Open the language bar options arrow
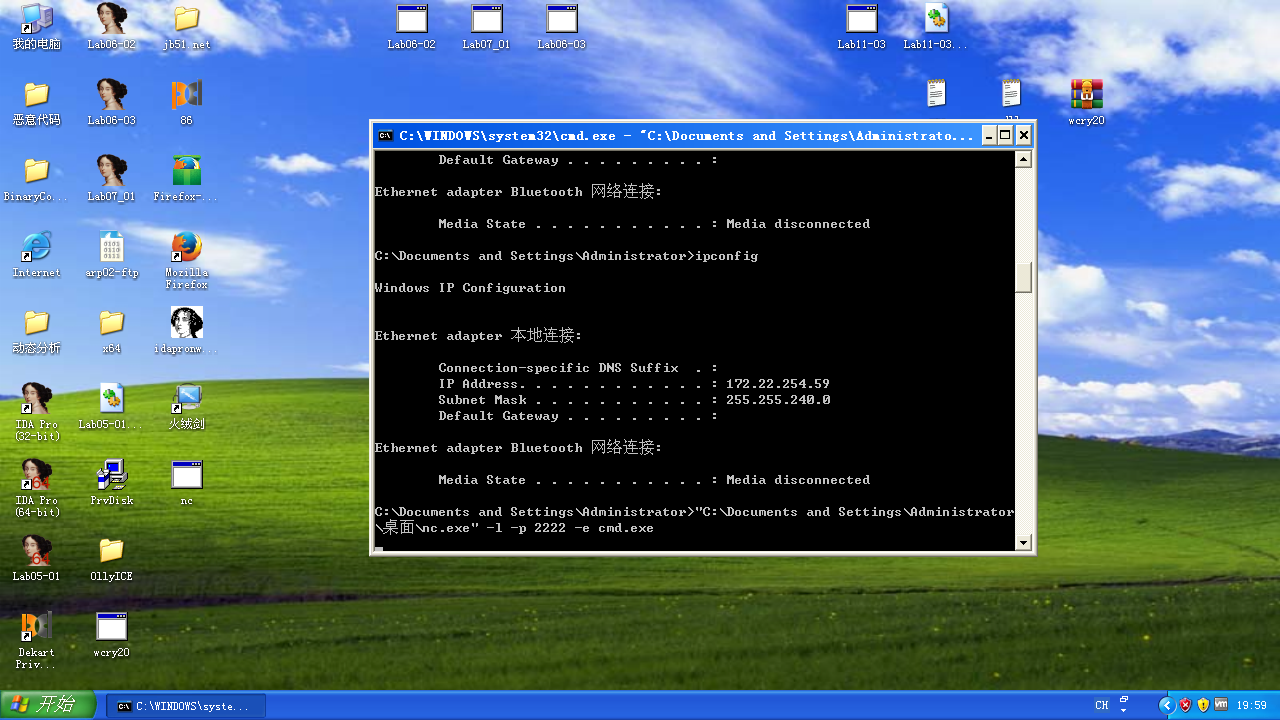 (x=1124, y=711)
